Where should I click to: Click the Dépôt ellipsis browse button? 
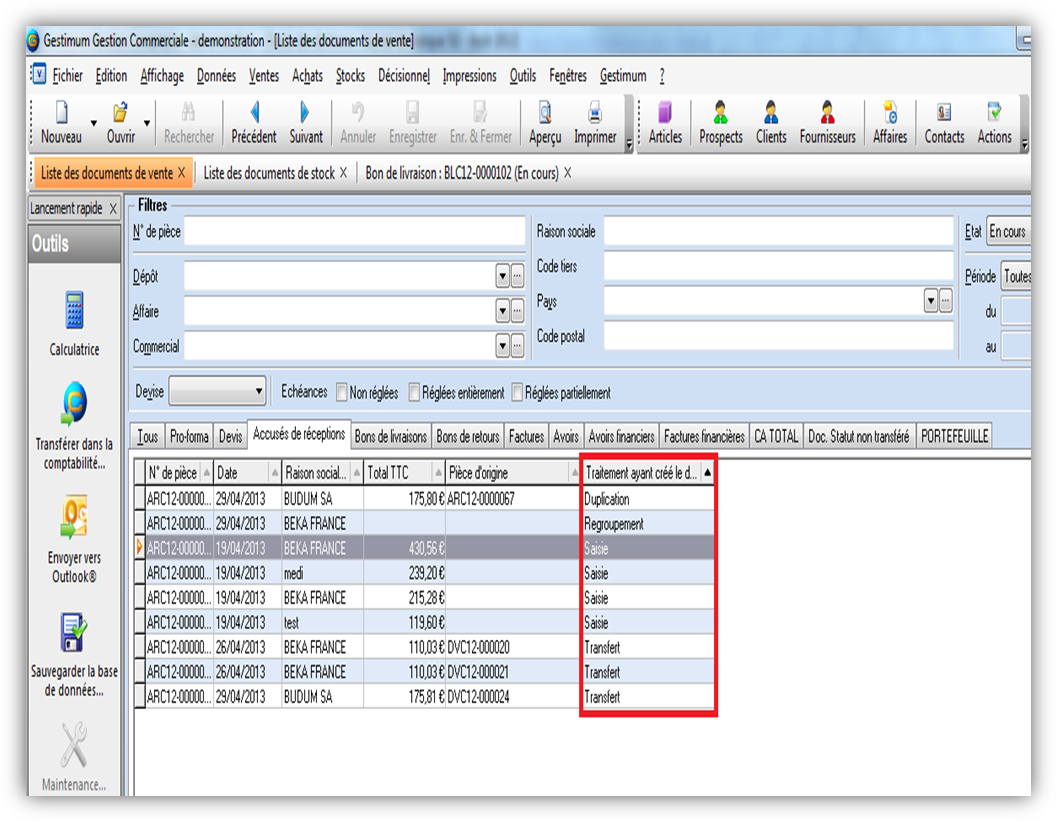point(517,276)
